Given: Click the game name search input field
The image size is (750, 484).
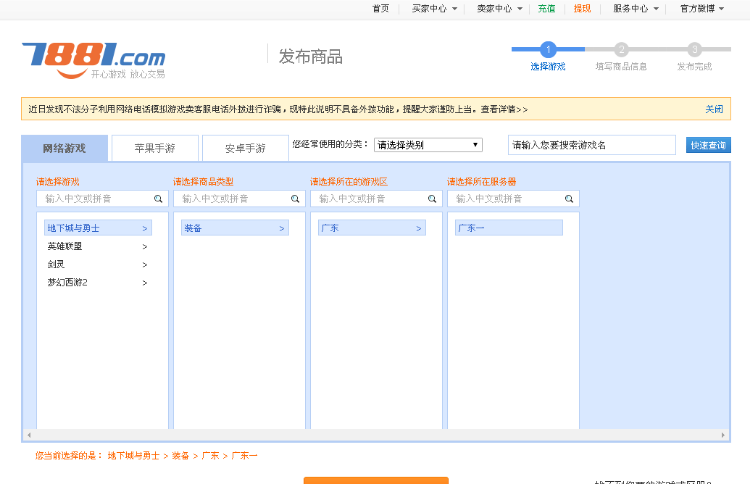Looking at the screenshot, I should pyautogui.click(x=591, y=145).
